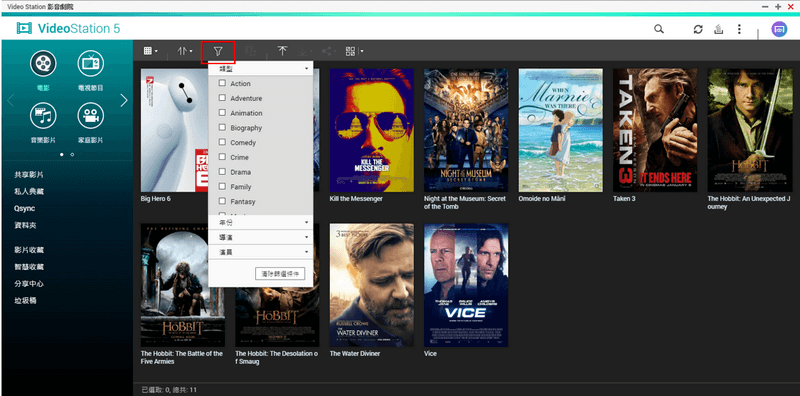Expand the actor (演員) filter section
The height and width of the screenshot is (396, 800).
pyautogui.click(x=260, y=252)
